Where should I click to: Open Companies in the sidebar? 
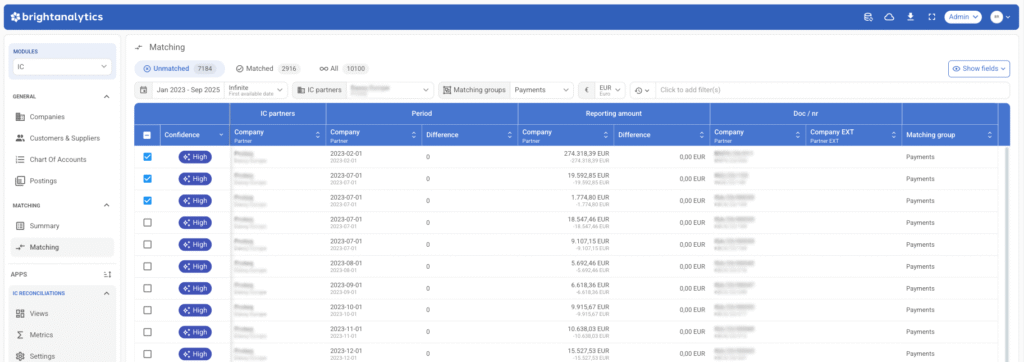tap(62, 117)
